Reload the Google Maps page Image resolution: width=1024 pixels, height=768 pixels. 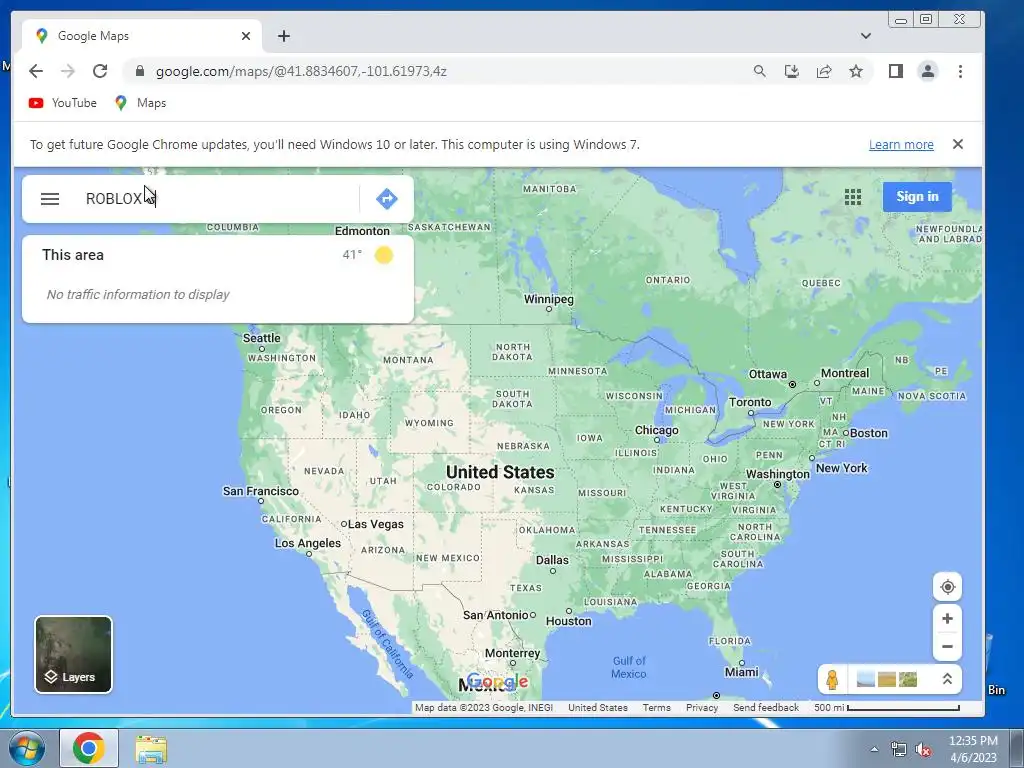coord(100,71)
